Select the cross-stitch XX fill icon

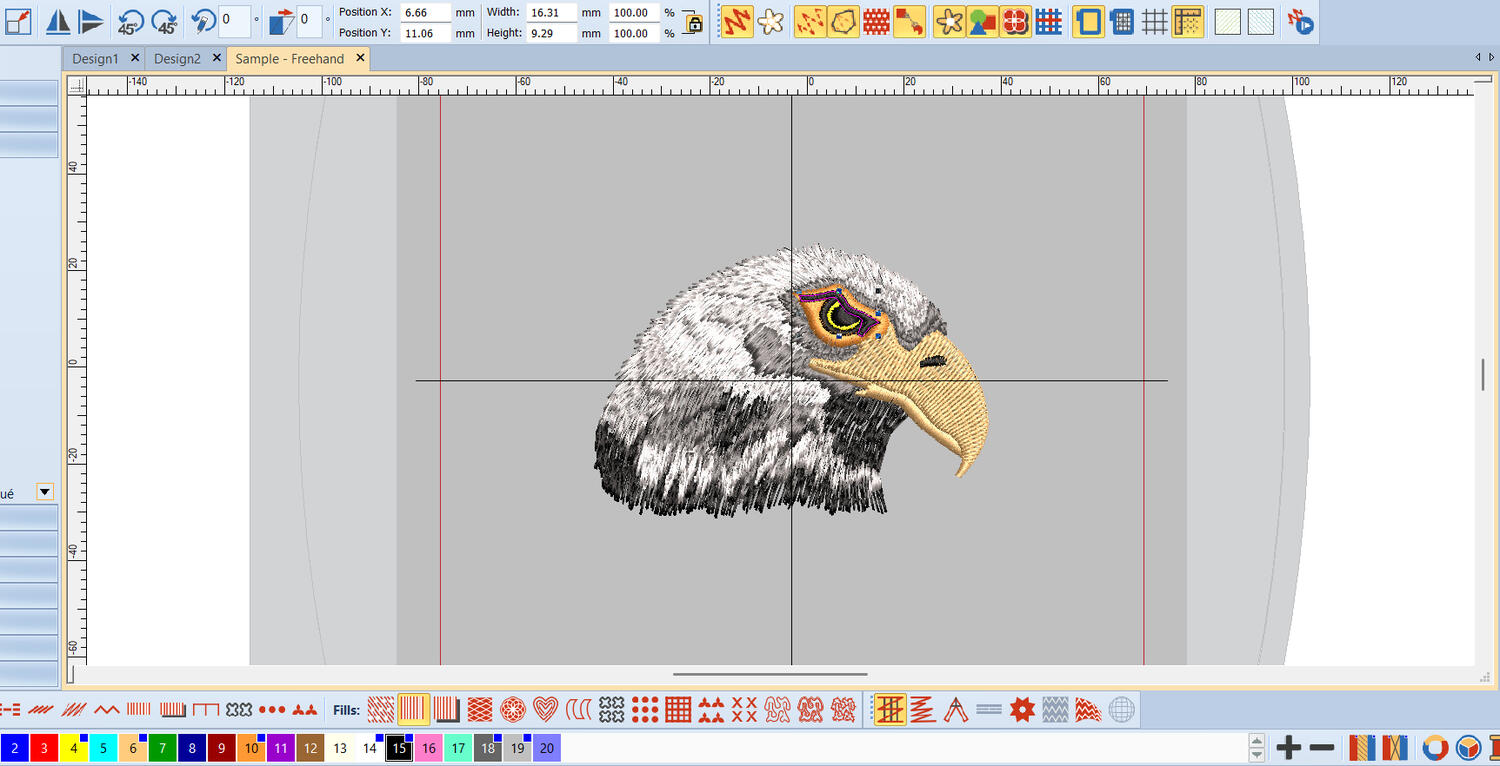click(x=744, y=710)
